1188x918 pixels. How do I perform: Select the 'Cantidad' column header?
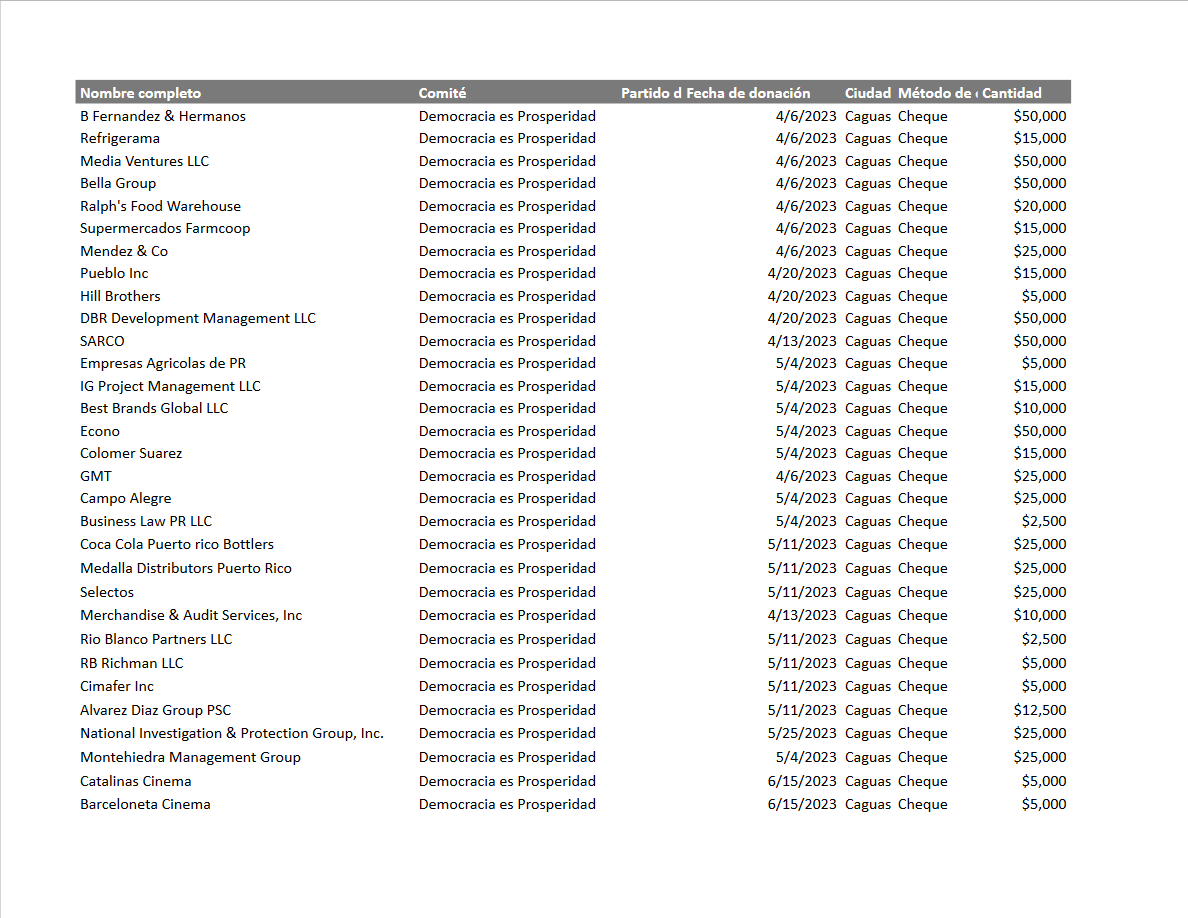(1011, 93)
